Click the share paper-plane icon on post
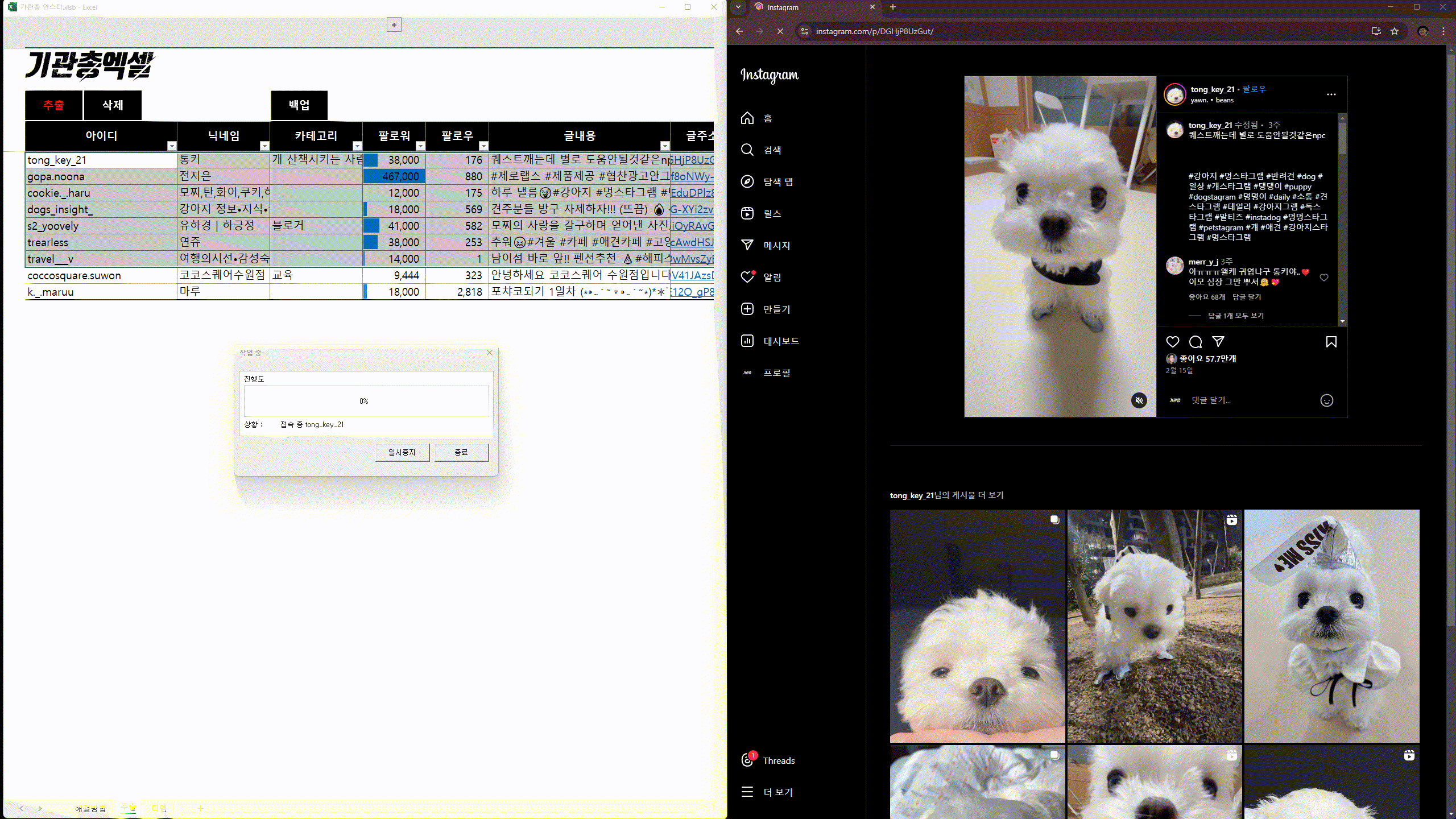The height and width of the screenshot is (819, 1456). tap(1218, 341)
